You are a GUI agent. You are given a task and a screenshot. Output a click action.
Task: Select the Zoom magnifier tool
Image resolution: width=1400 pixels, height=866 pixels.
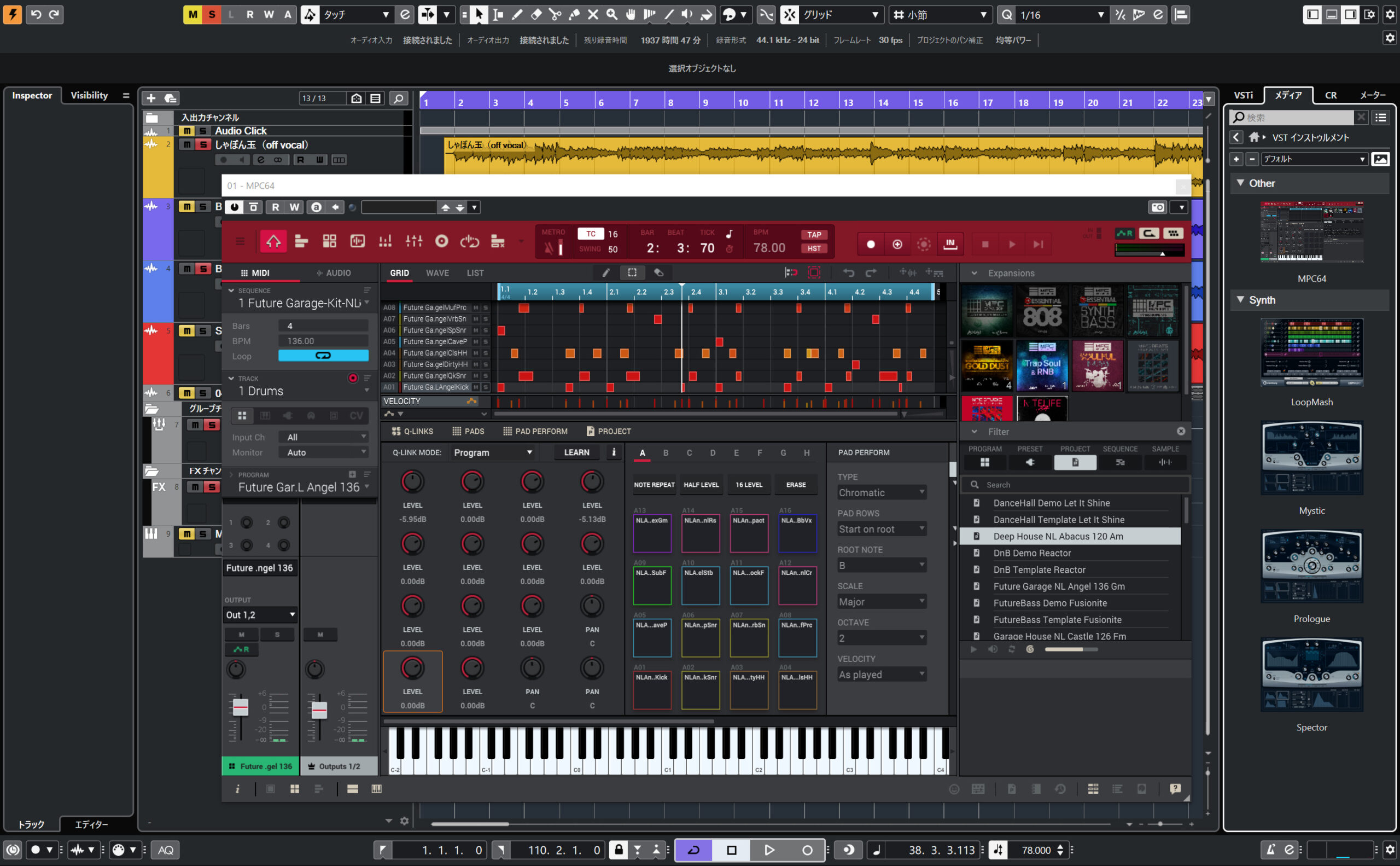point(611,14)
